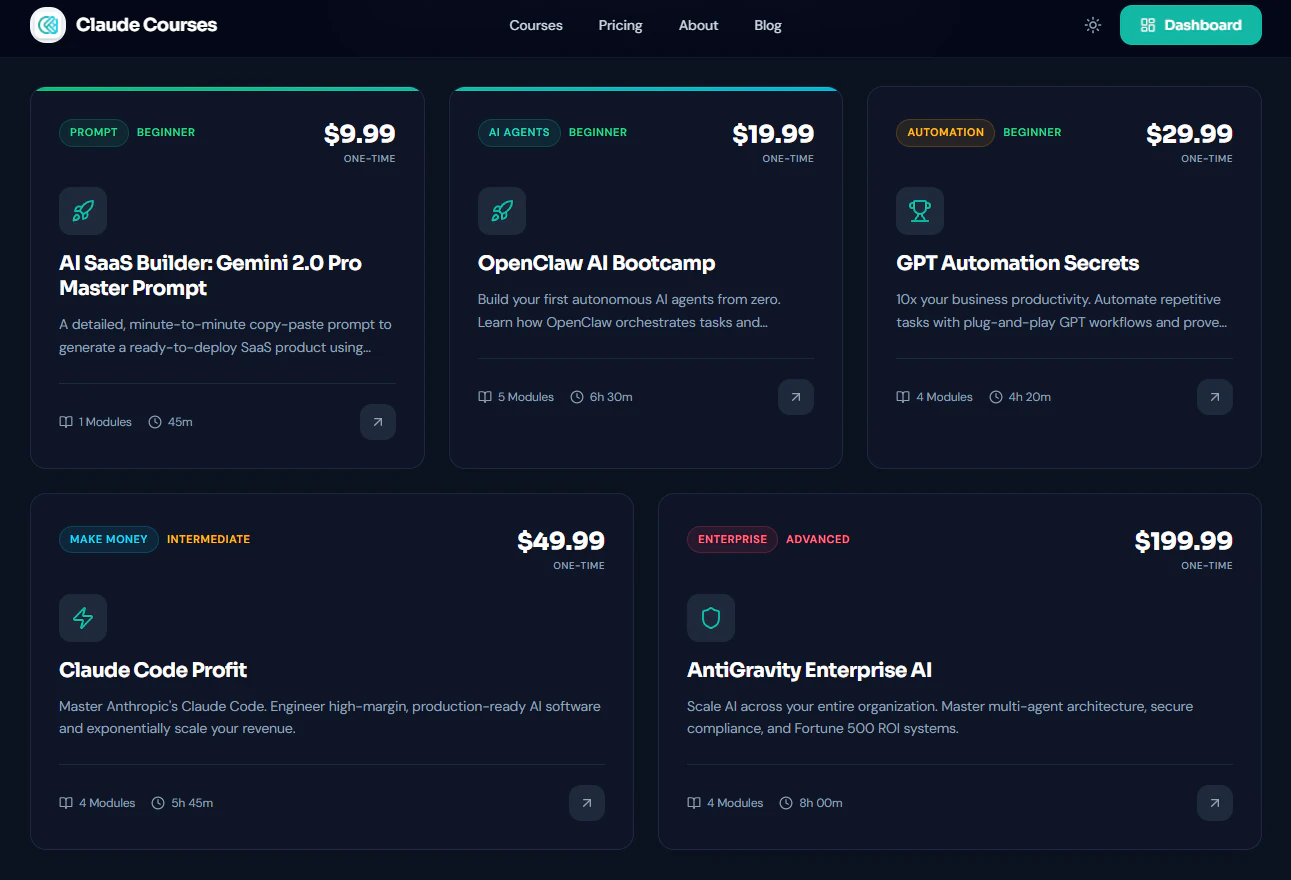Click the Claude Courses brand name
The width and height of the screenshot is (1291, 880).
tap(147, 25)
